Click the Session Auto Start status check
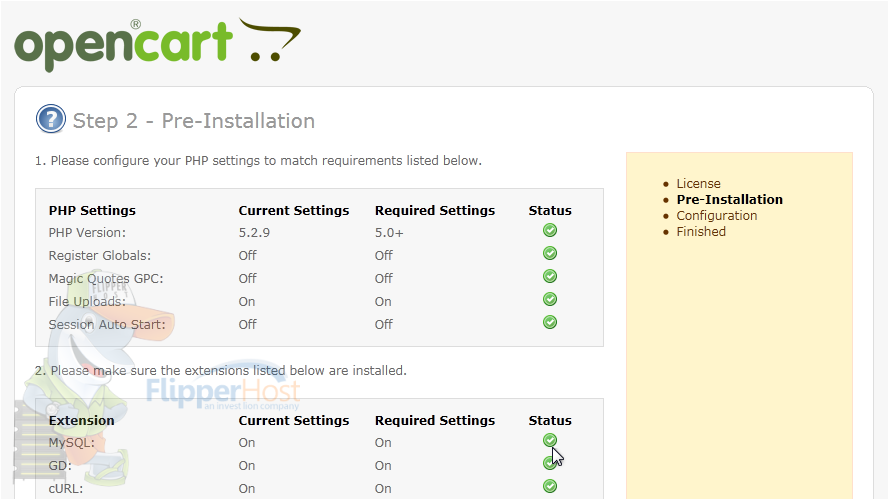This screenshot has height=500, width=889. [x=550, y=323]
